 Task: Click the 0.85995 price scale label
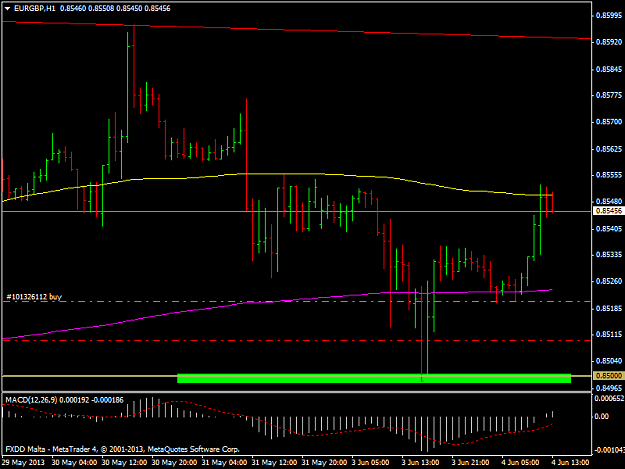coord(609,16)
